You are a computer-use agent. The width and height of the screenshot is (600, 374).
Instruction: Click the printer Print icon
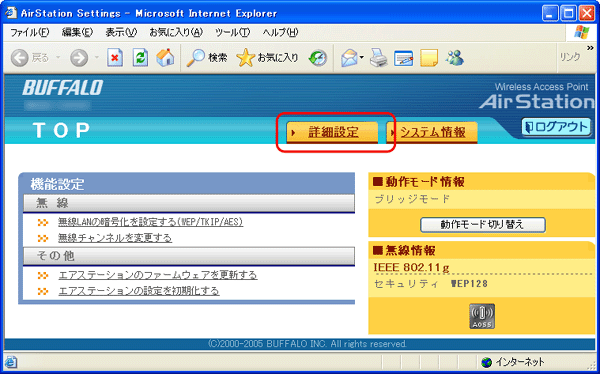tap(378, 58)
